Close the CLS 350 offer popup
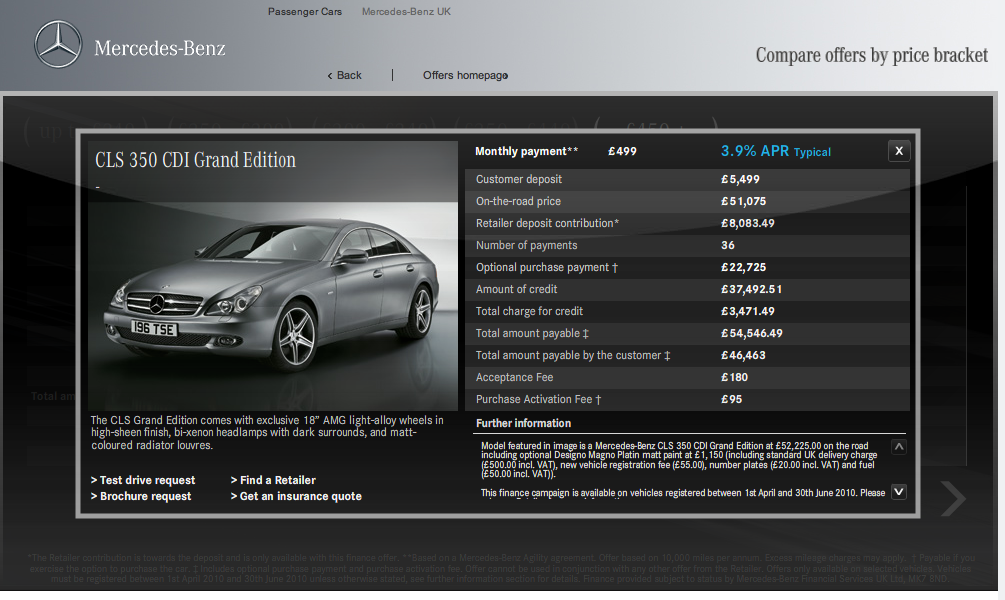This screenshot has width=1005, height=600. [x=899, y=151]
